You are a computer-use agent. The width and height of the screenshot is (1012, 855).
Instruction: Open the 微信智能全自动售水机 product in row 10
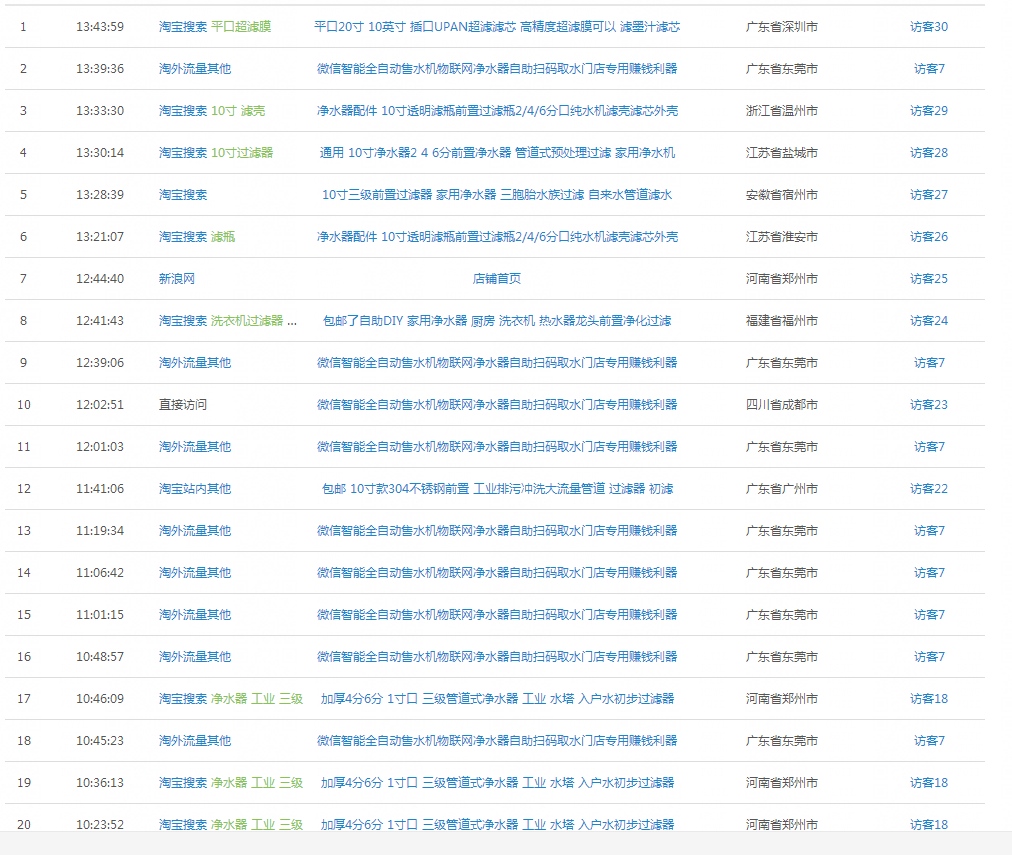coord(497,404)
